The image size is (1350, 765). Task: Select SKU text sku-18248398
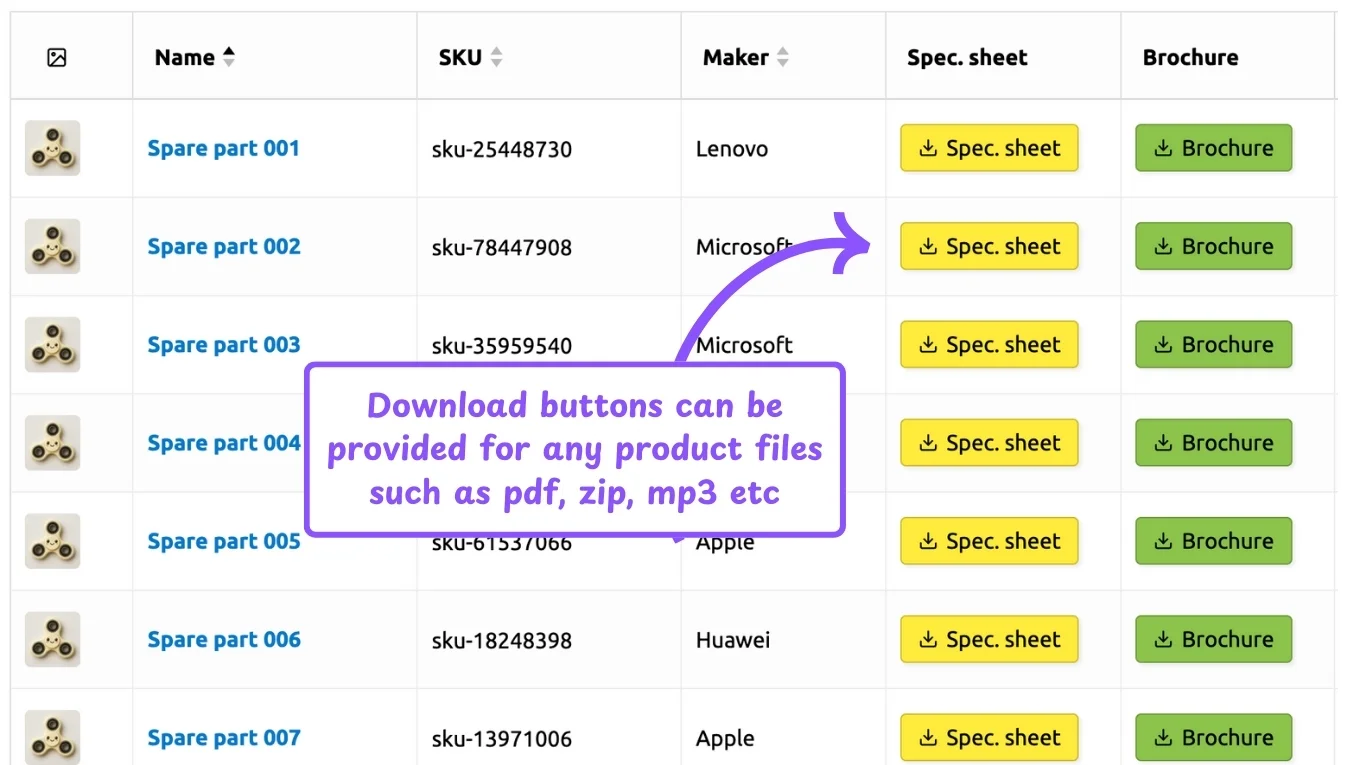(502, 641)
